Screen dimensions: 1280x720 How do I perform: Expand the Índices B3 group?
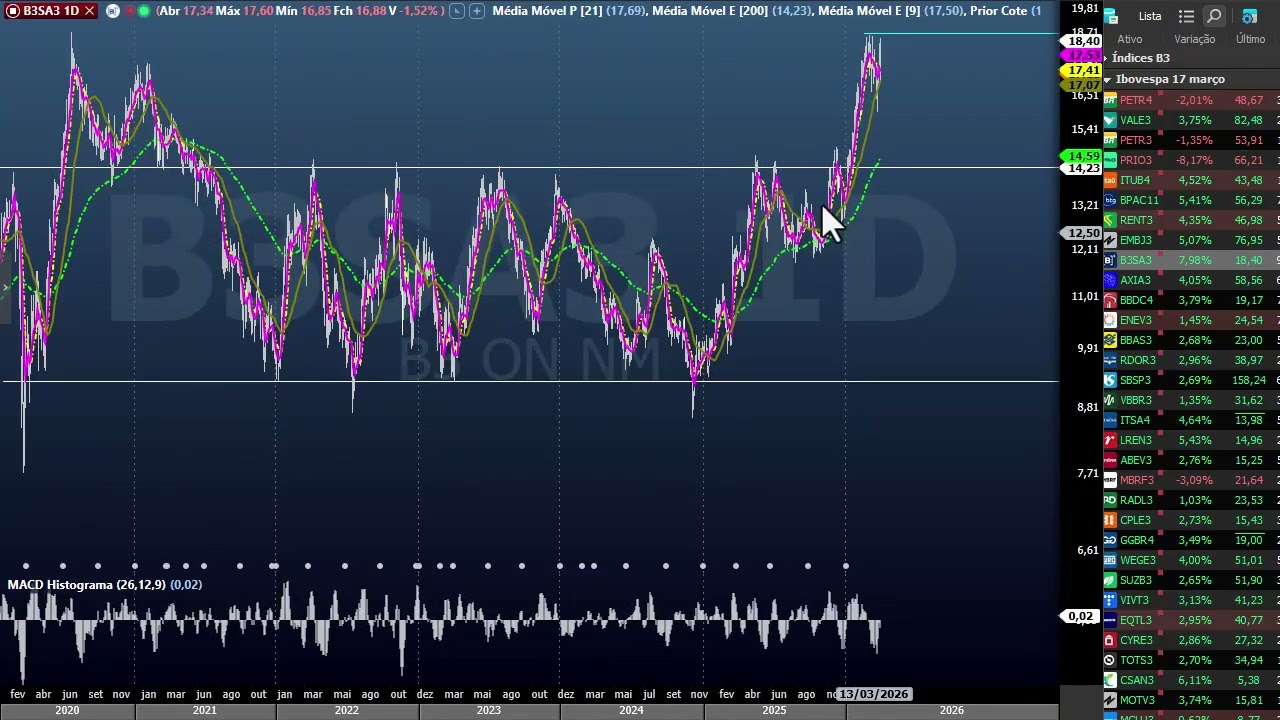click(1105, 58)
